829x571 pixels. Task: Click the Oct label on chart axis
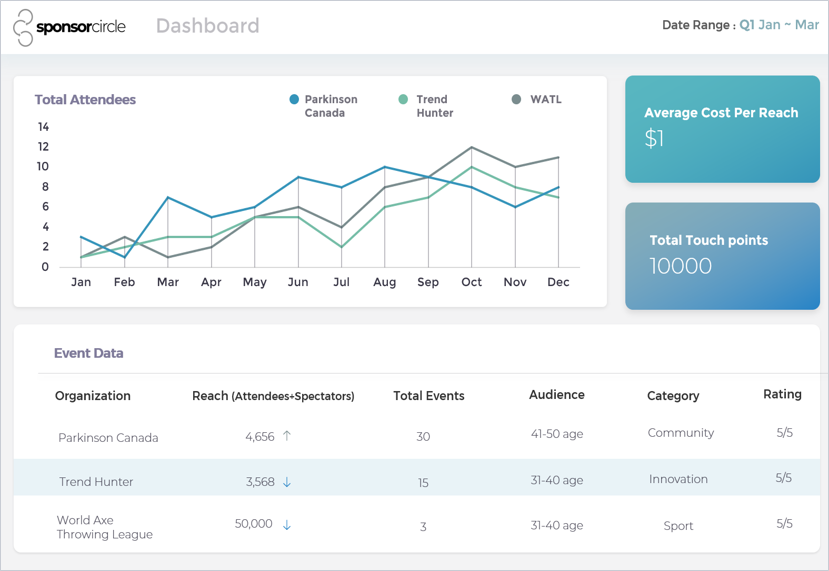point(471,282)
